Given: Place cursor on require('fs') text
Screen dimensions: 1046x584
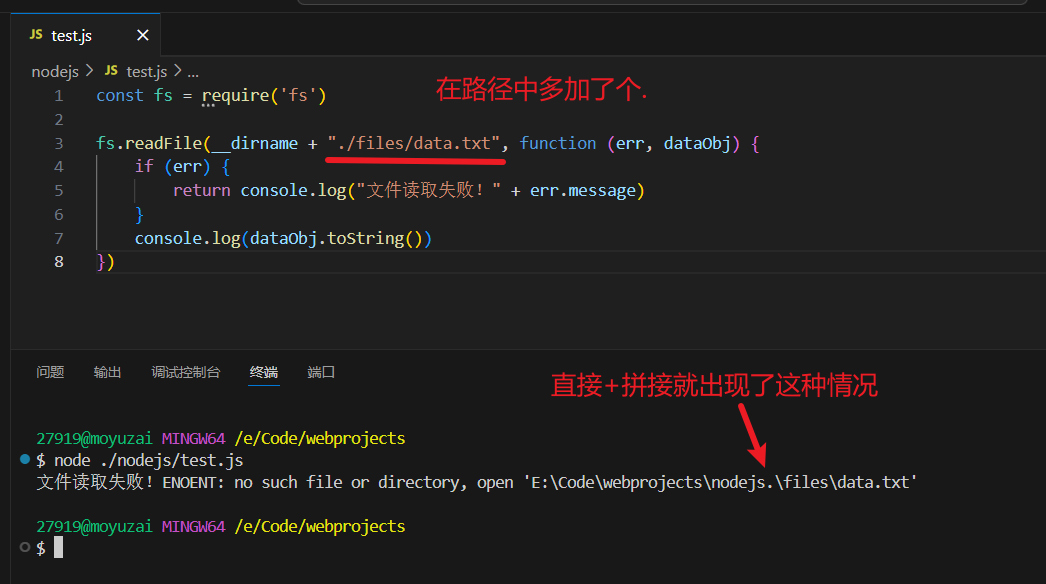Looking at the screenshot, I should coord(264,96).
